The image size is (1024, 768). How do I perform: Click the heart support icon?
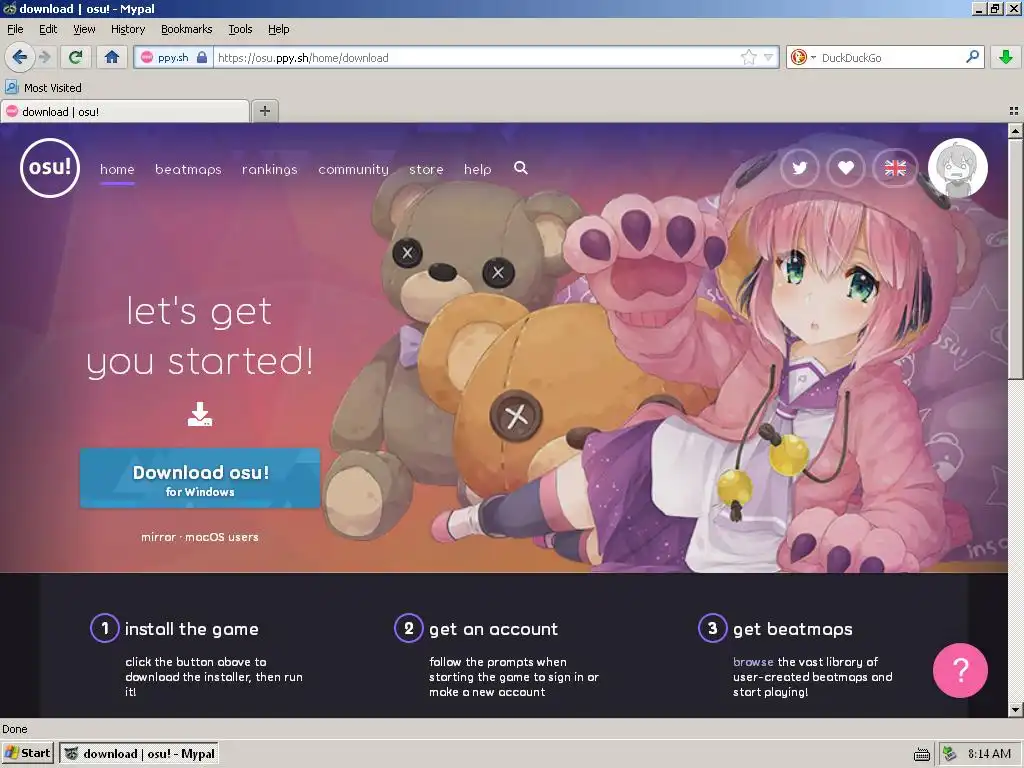[x=846, y=168]
